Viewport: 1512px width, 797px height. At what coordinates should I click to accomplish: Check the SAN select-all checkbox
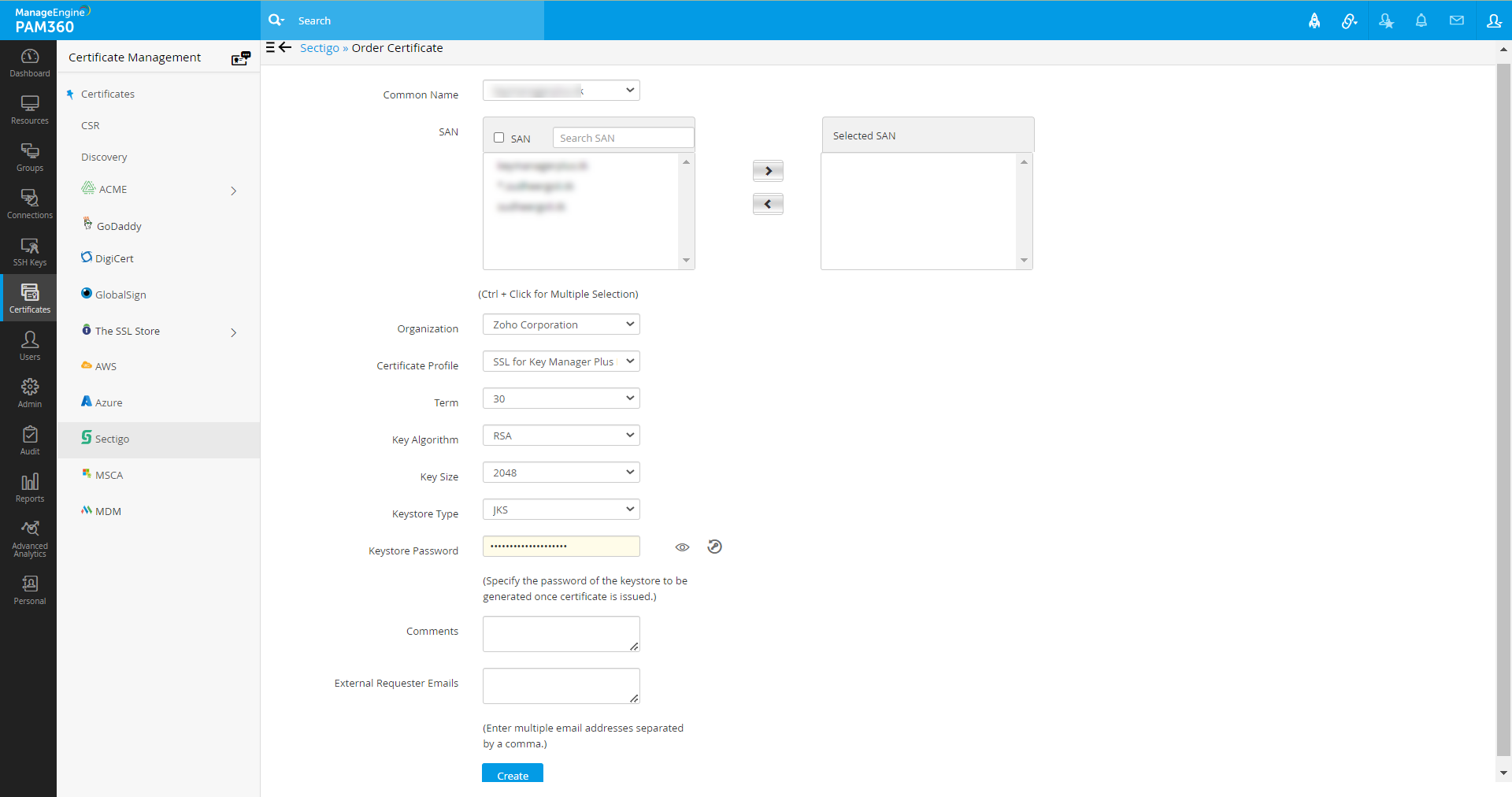pos(498,138)
